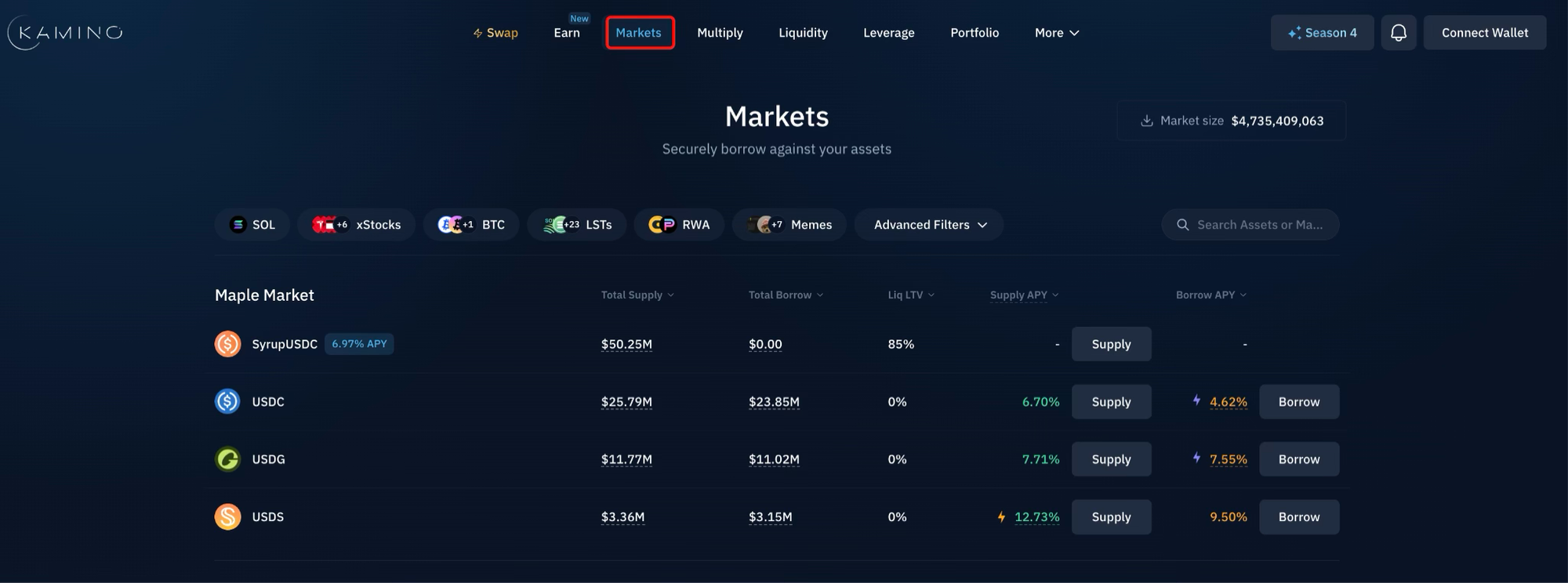Click the SyrupUSDC token icon
Viewport: 1568px width, 583px height.
227,344
